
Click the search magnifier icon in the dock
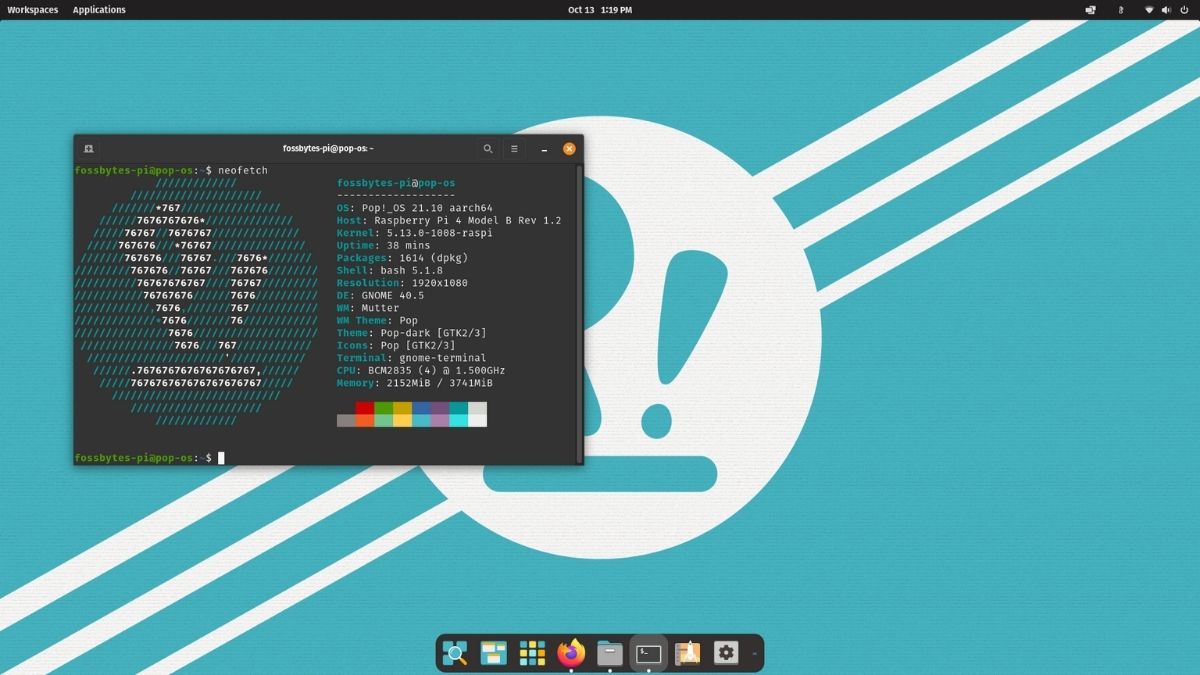tap(456, 653)
